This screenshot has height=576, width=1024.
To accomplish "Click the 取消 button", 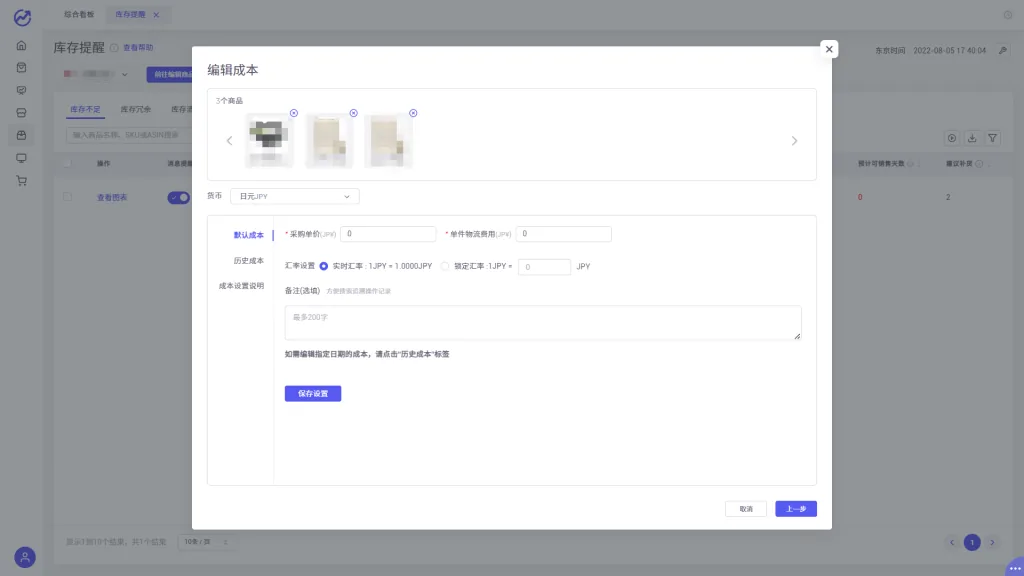I will (x=746, y=509).
